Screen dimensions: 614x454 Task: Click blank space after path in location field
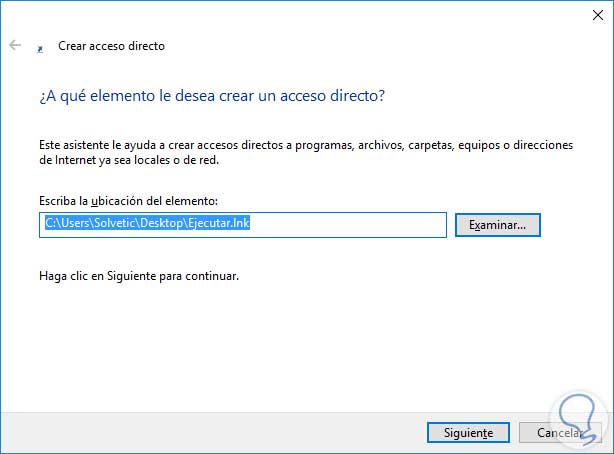[350, 225]
